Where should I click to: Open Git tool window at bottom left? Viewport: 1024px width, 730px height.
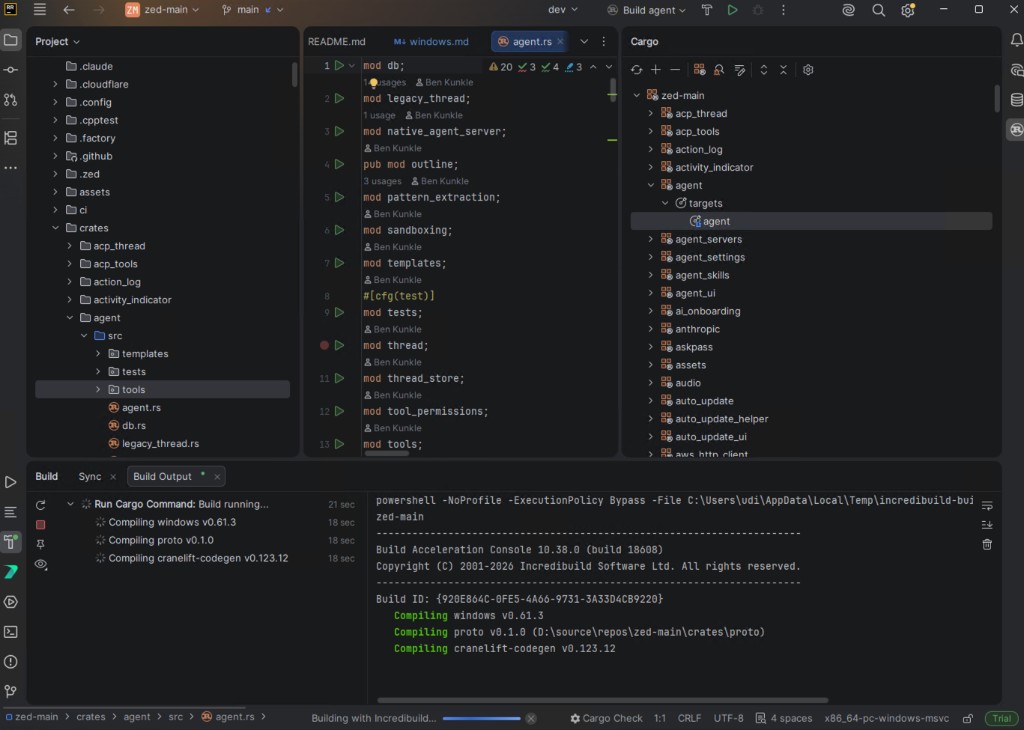point(10,691)
